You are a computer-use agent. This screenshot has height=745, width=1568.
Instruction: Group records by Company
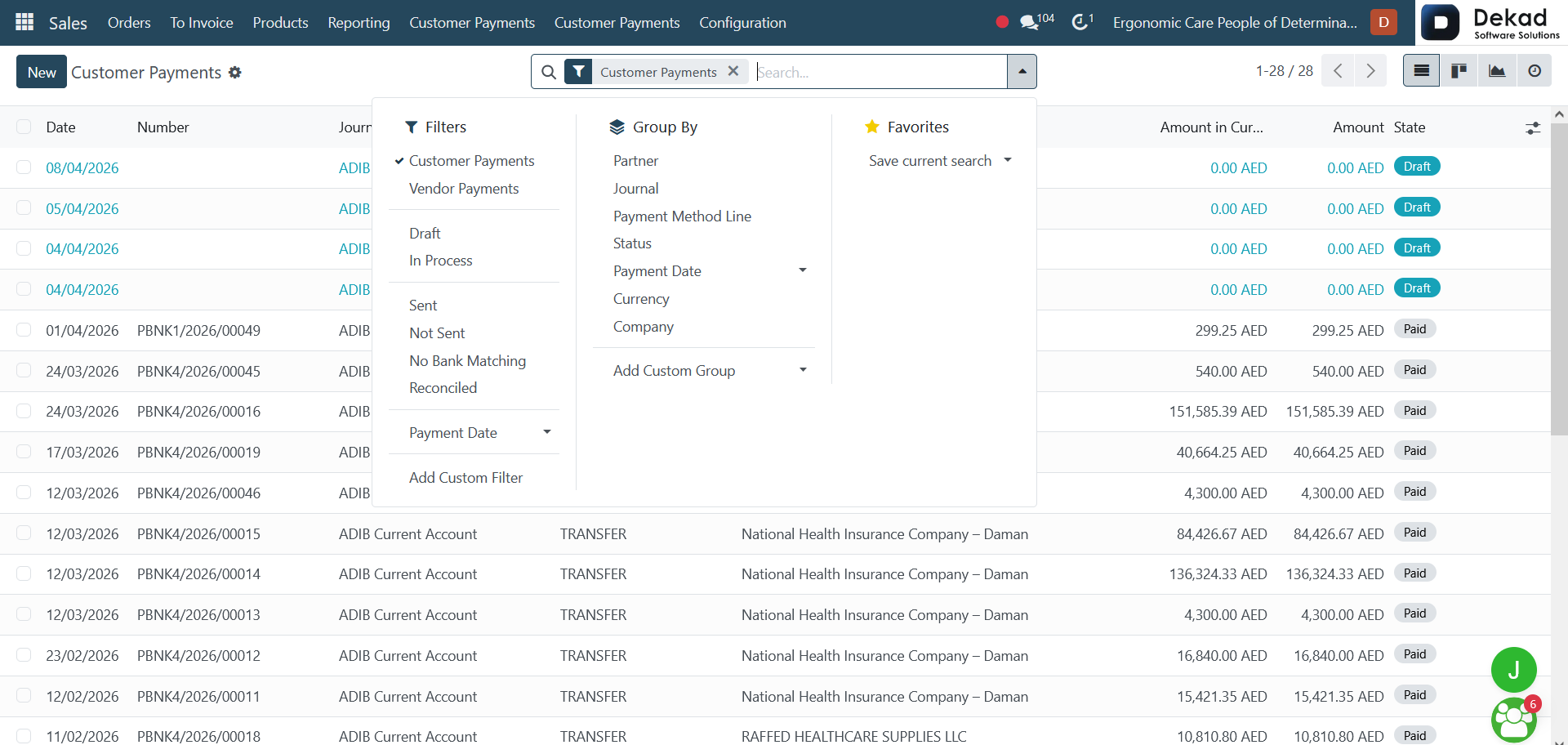coord(644,326)
